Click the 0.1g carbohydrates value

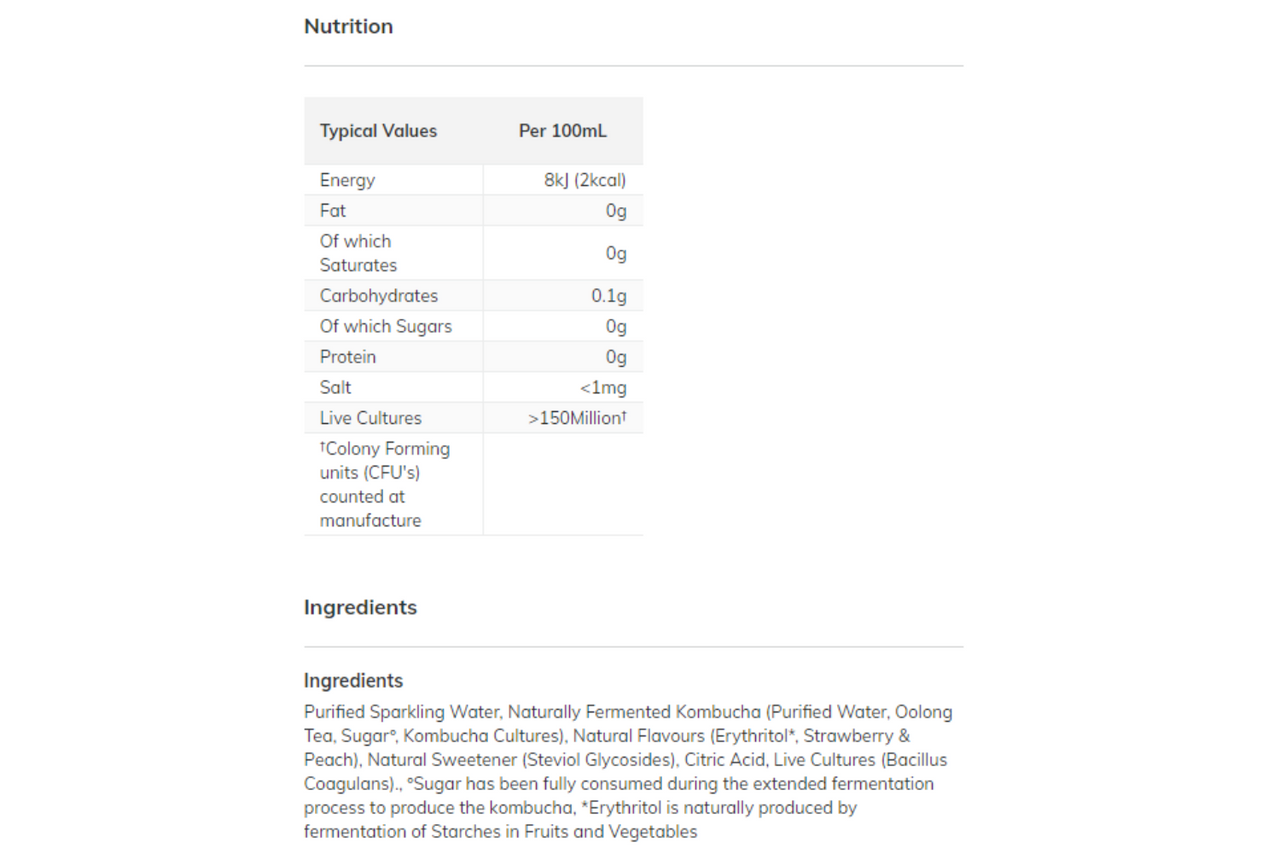pyautogui.click(x=609, y=296)
